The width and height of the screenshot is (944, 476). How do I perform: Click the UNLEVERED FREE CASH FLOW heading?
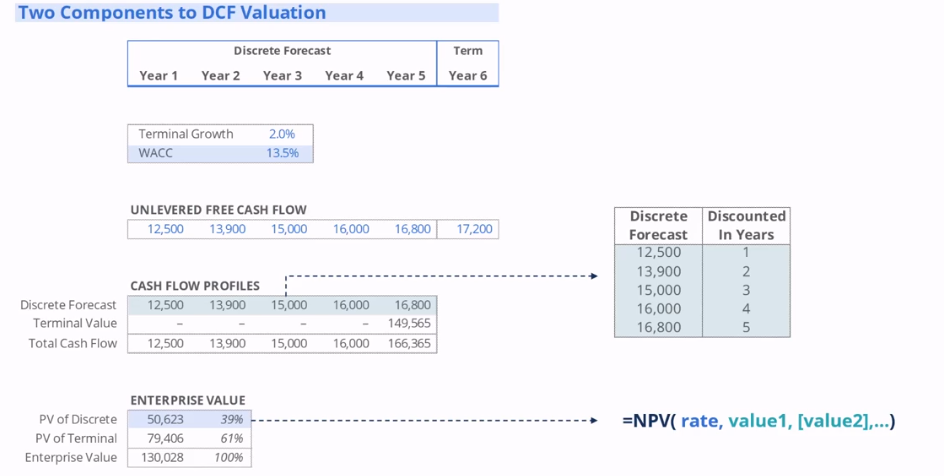pos(218,210)
